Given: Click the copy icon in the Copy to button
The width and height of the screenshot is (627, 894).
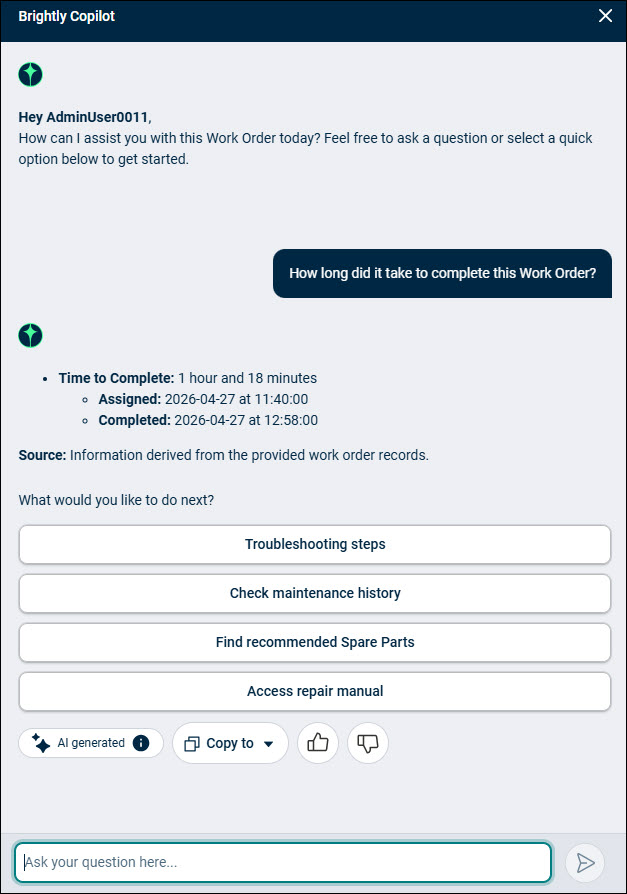Looking at the screenshot, I should [x=192, y=743].
